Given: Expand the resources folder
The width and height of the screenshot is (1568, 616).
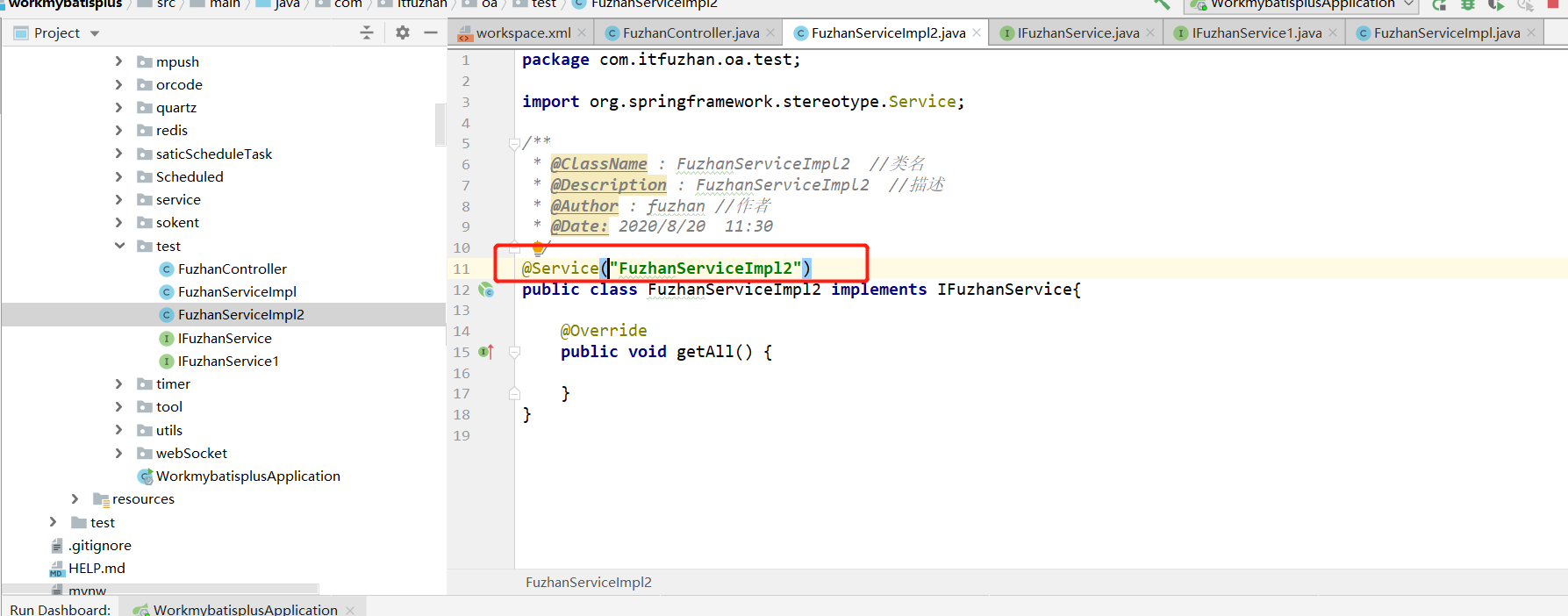Looking at the screenshot, I should (x=75, y=498).
